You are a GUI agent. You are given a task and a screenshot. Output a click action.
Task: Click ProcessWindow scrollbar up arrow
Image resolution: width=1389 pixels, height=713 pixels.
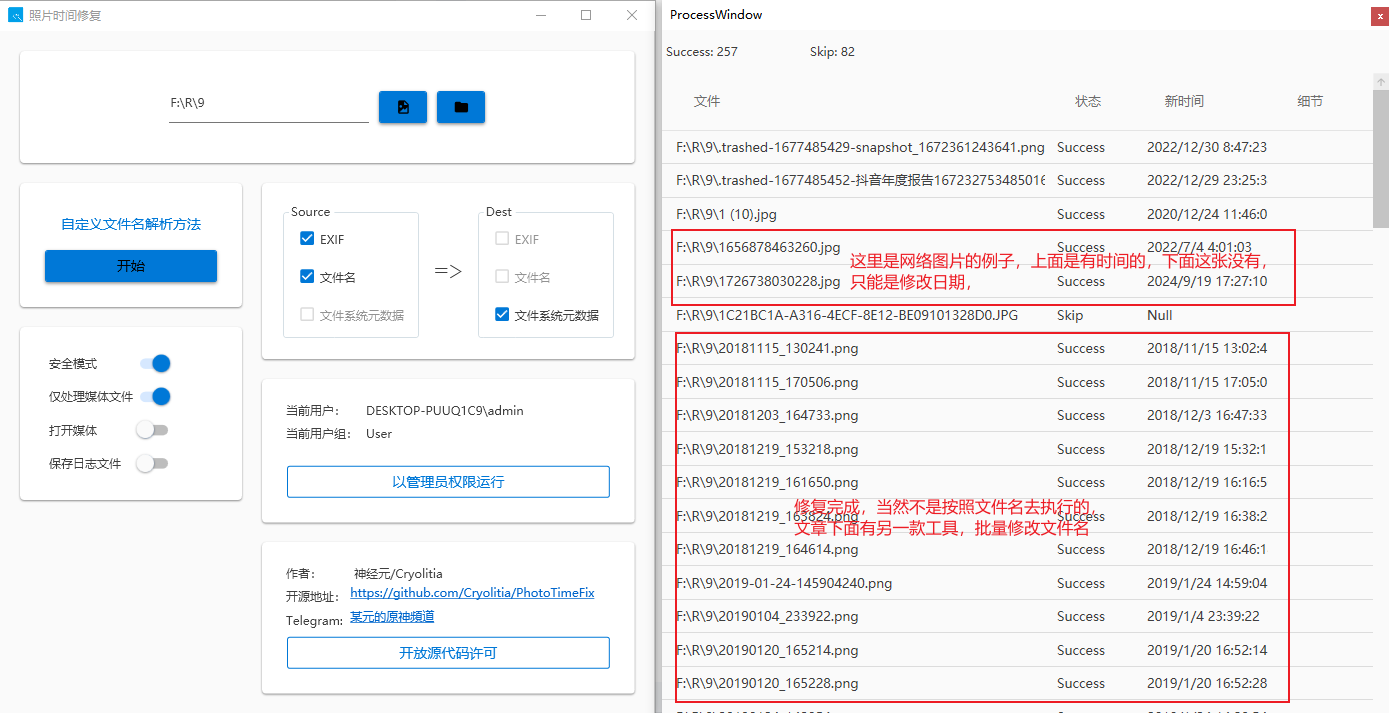tap(1381, 82)
